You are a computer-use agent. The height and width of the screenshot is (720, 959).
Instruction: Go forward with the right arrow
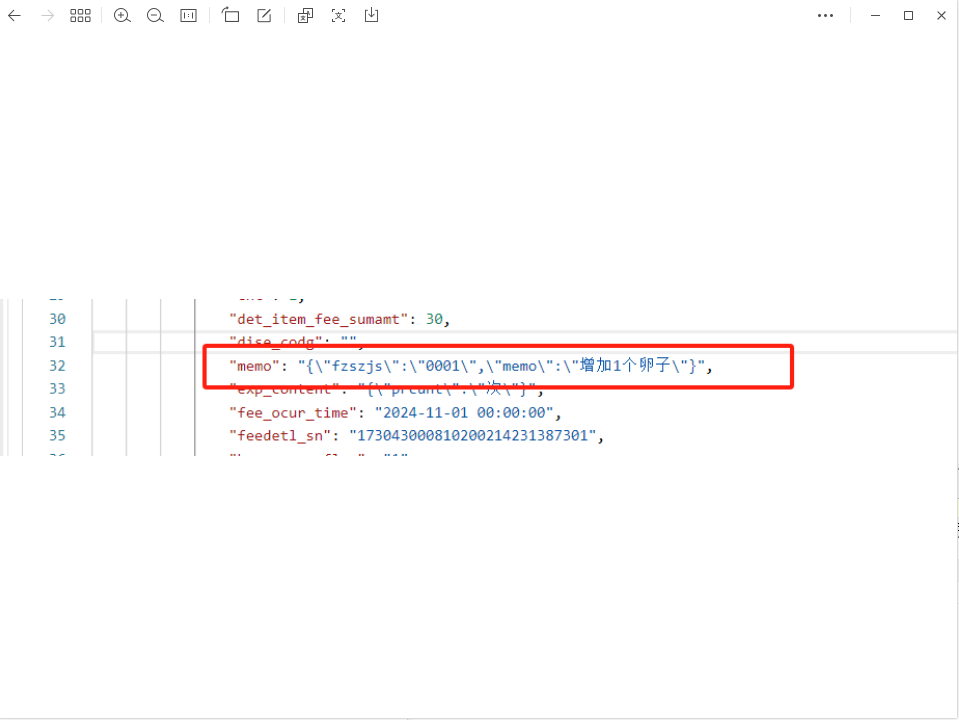47,16
